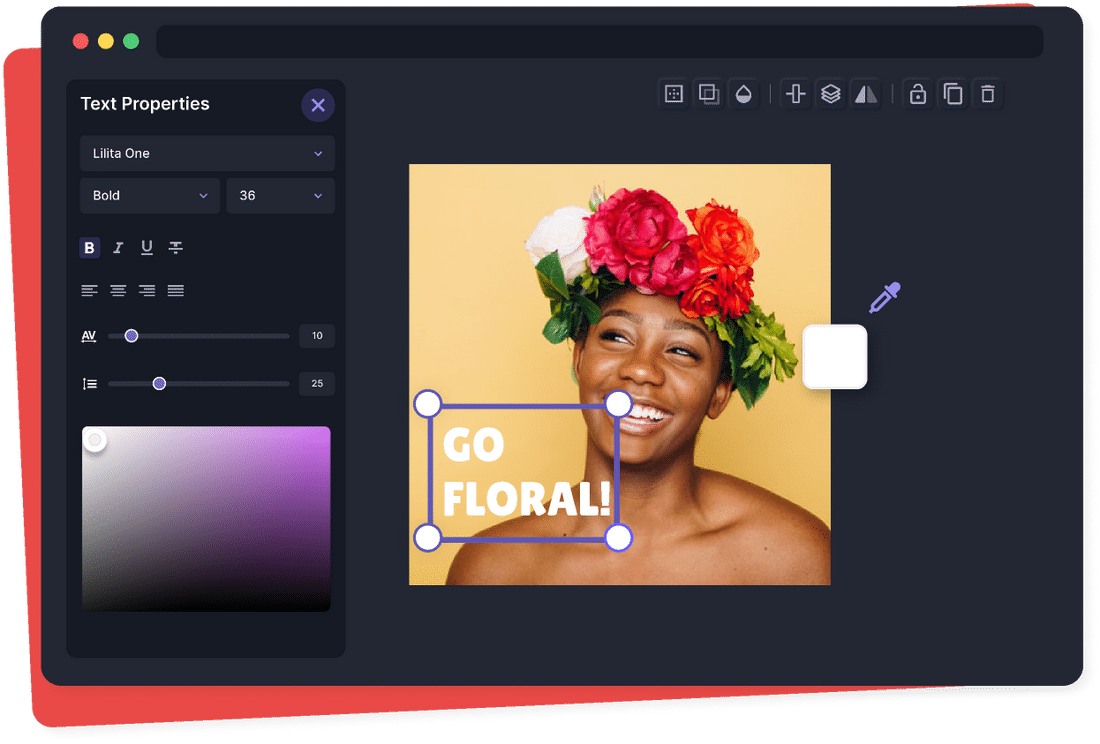Expand the Bold font weight dropdown
The image size is (1100, 744).
coord(151,196)
